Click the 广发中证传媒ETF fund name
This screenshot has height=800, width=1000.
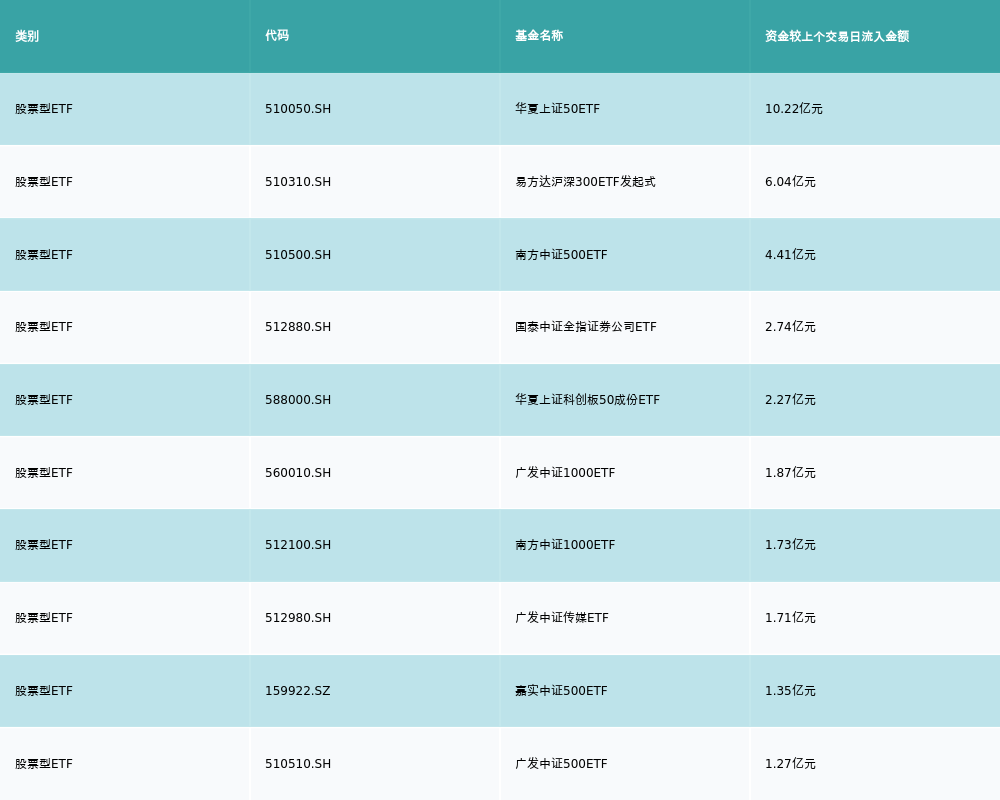[562, 618]
